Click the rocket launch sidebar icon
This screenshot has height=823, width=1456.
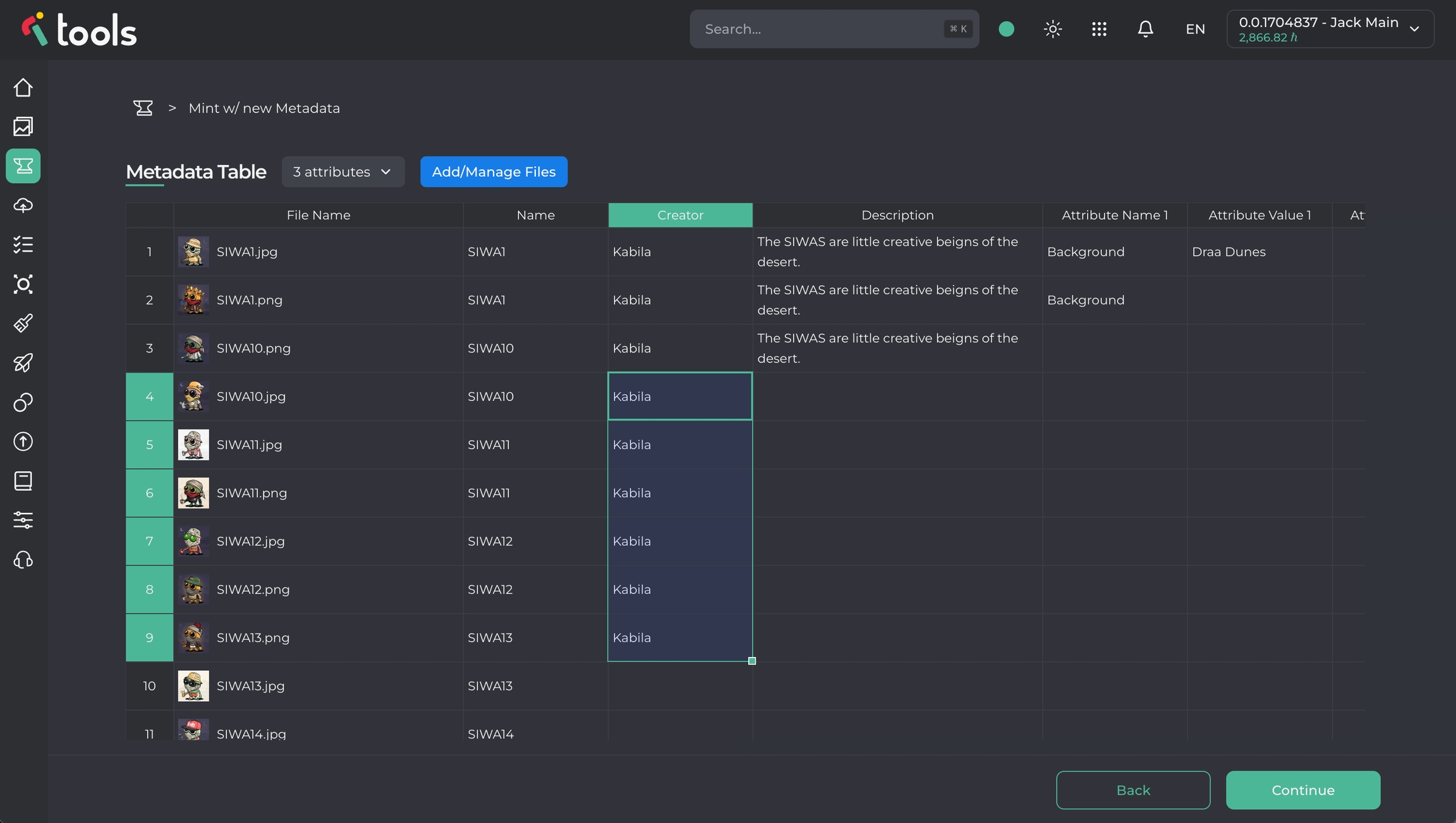23,363
